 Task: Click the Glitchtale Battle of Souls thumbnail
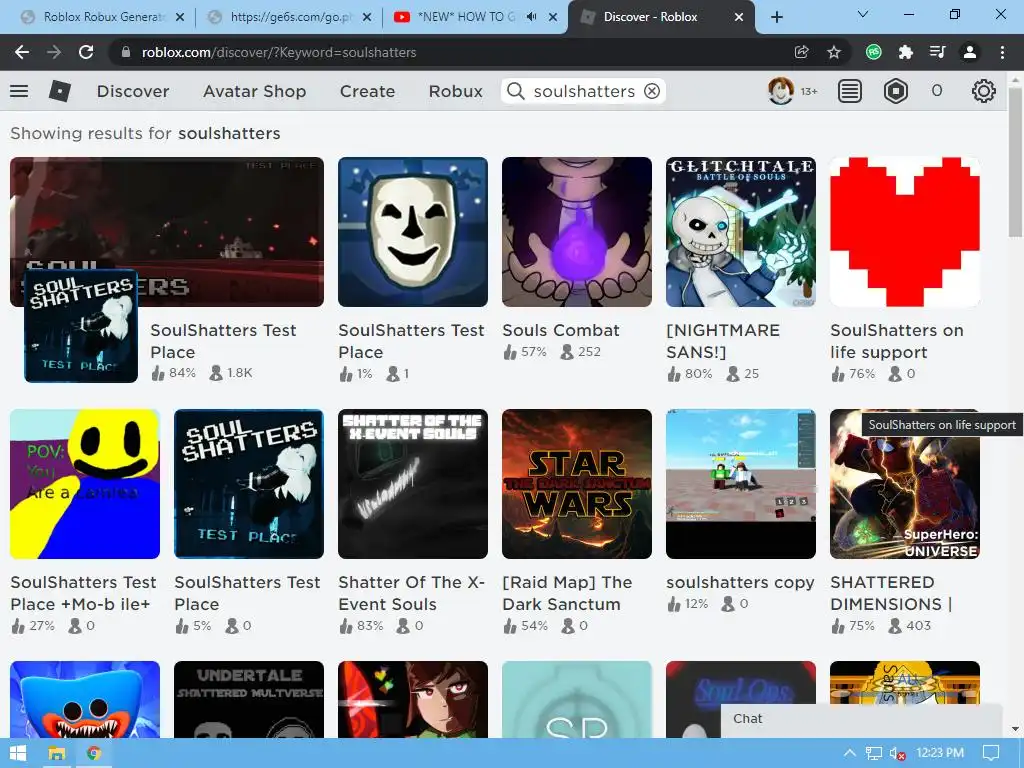pyautogui.click(x=741, y=232)
